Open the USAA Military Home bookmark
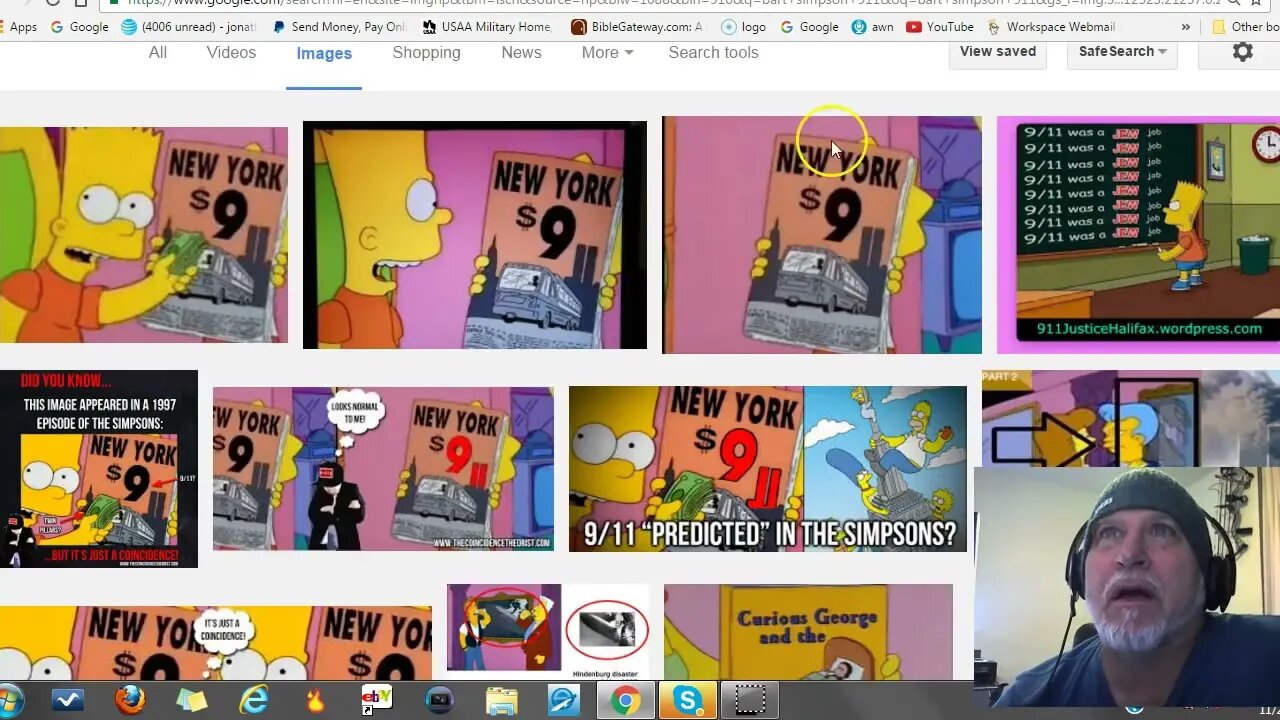This screenshot has width=1280, height=720. click(487, 27)
